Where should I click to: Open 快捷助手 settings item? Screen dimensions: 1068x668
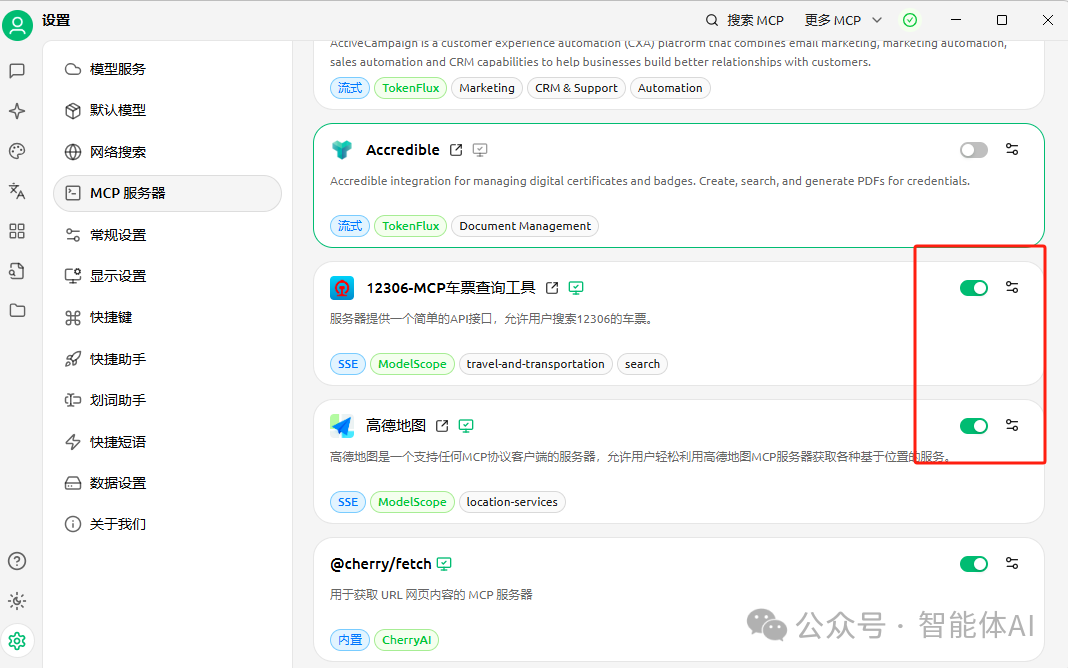click(168, 359)
